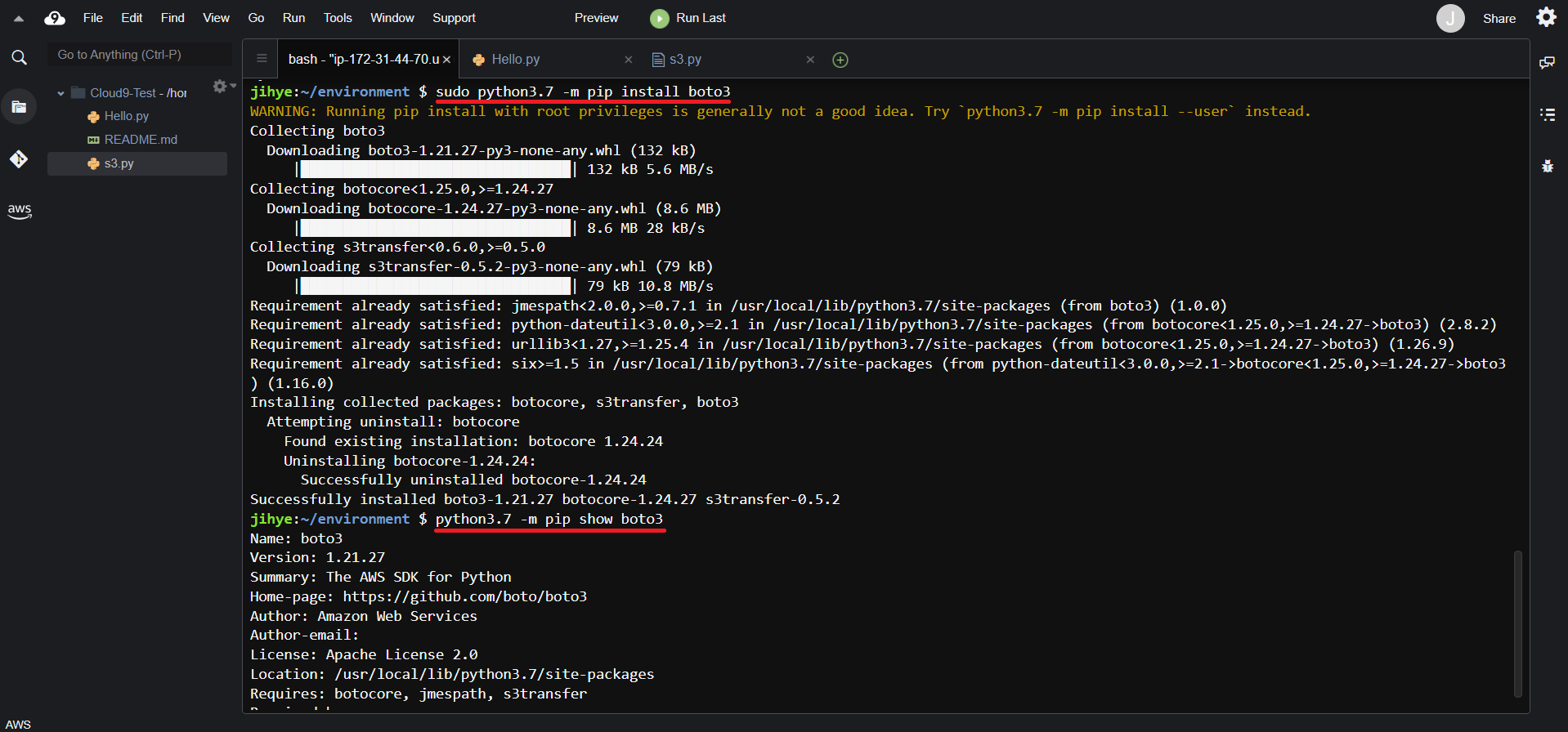Select README.md in the file tree
This screenshot has height=732, width=1568.
tap(141, 140)
